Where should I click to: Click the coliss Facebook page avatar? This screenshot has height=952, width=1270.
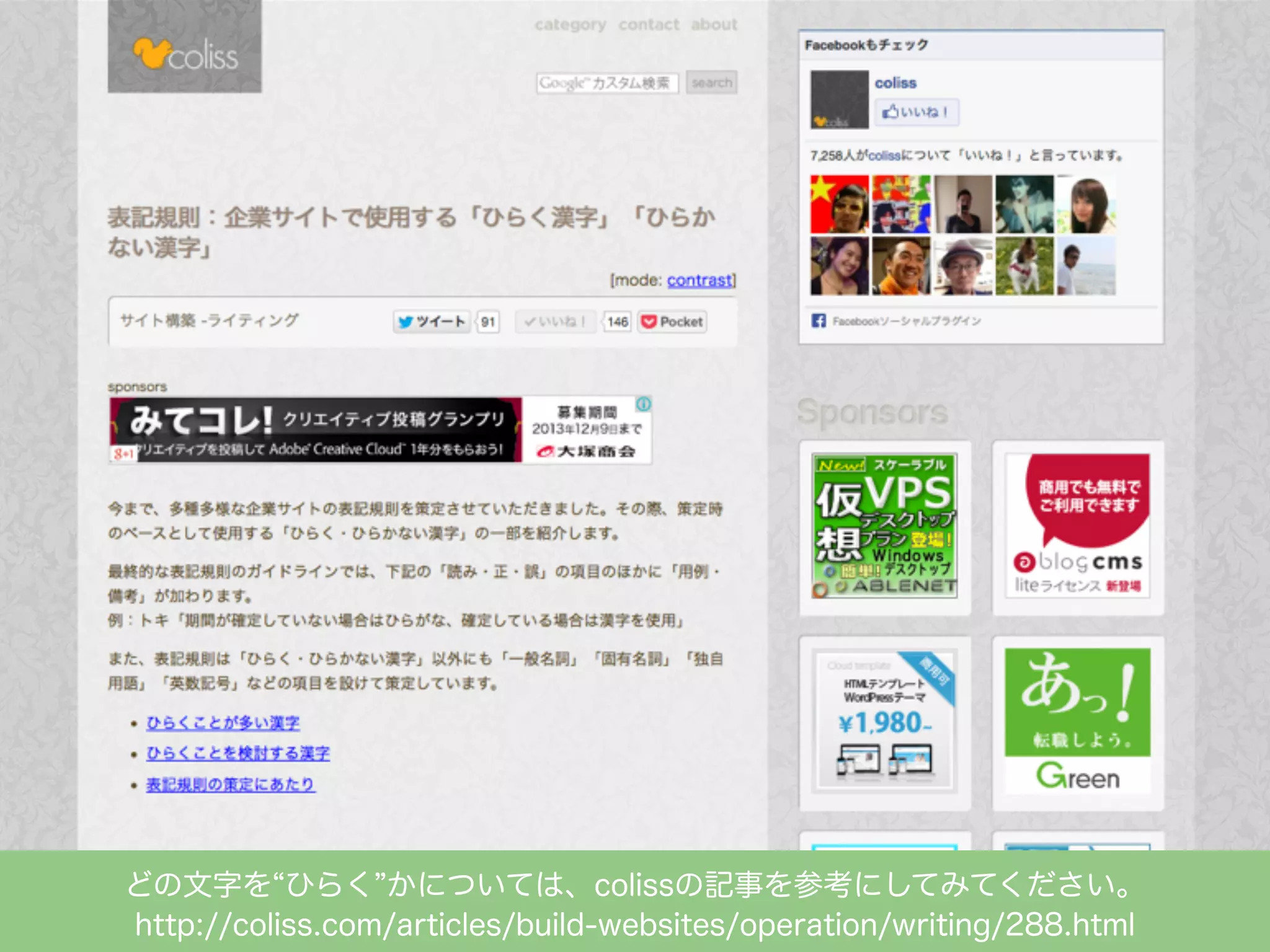(x=840, y=100)
